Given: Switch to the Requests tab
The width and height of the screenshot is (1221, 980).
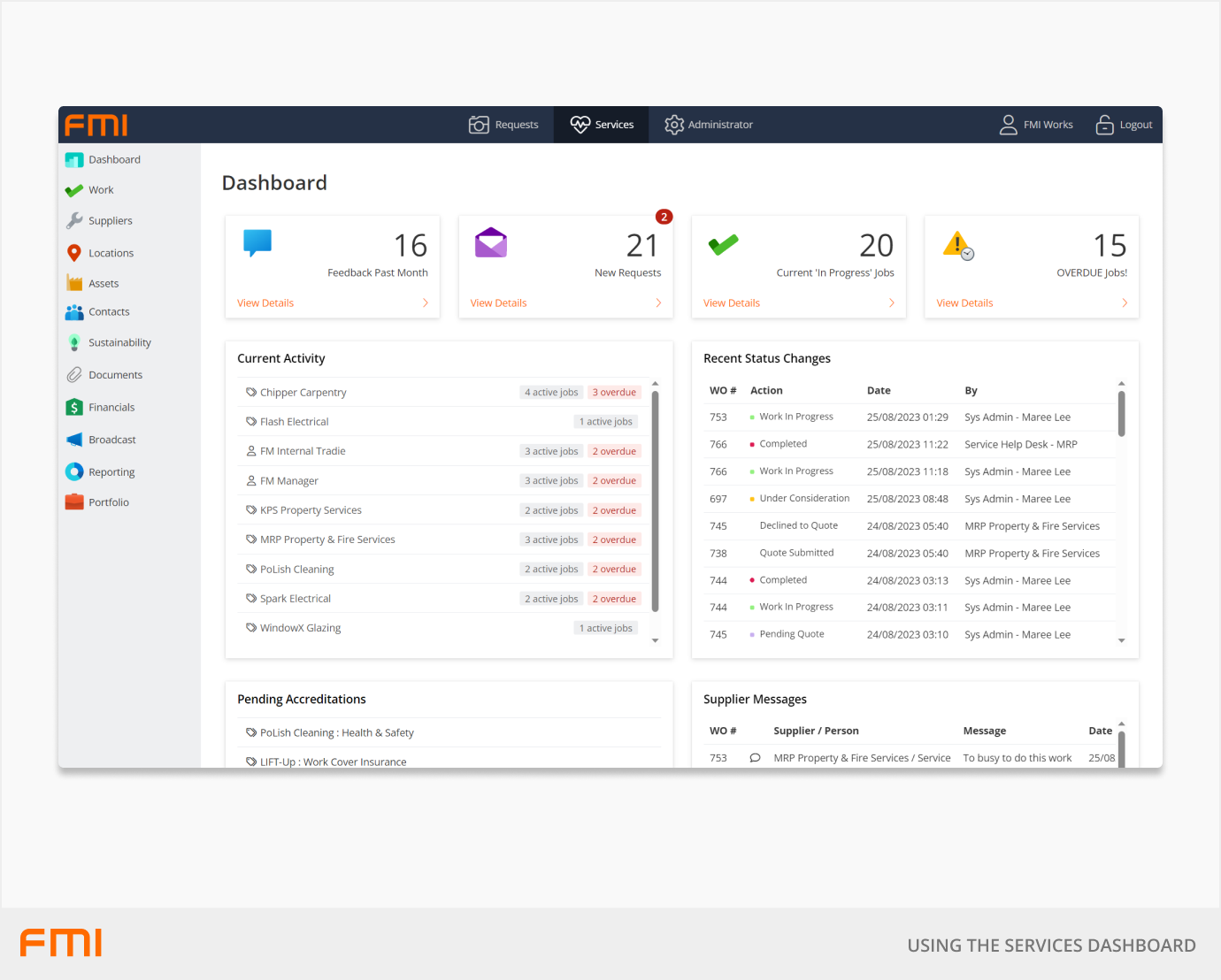Looking at the screenshot, I should (504, 125).
